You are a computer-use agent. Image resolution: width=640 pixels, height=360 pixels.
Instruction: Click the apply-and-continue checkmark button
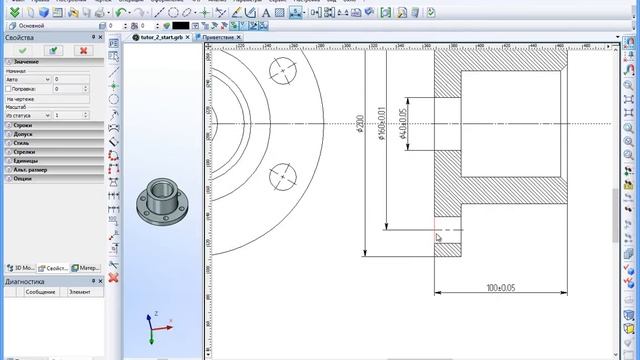click(x=53, y=51)
